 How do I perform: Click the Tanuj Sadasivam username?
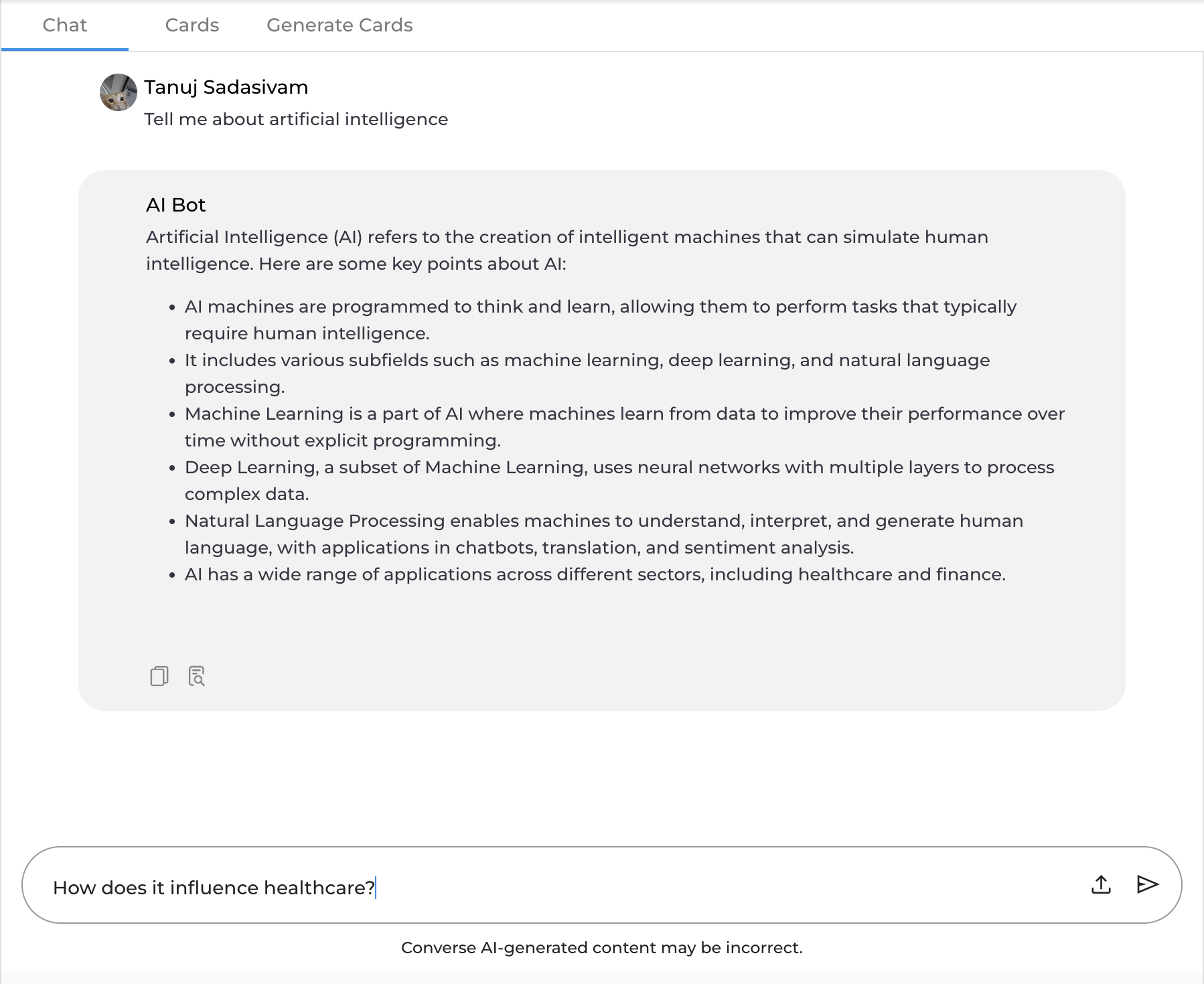tap(226, 87)
